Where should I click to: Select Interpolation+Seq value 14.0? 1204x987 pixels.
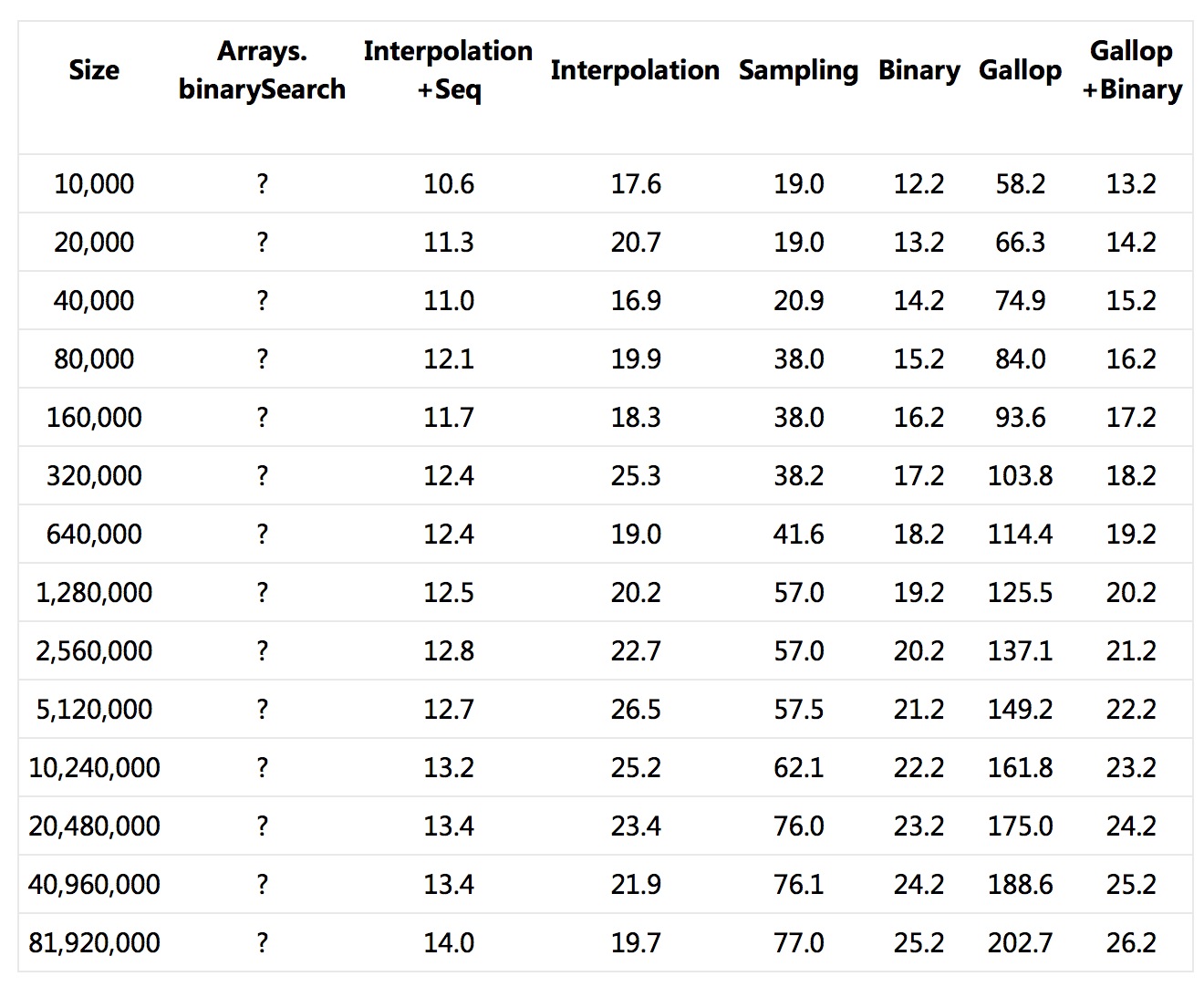(x=448, y=942)
